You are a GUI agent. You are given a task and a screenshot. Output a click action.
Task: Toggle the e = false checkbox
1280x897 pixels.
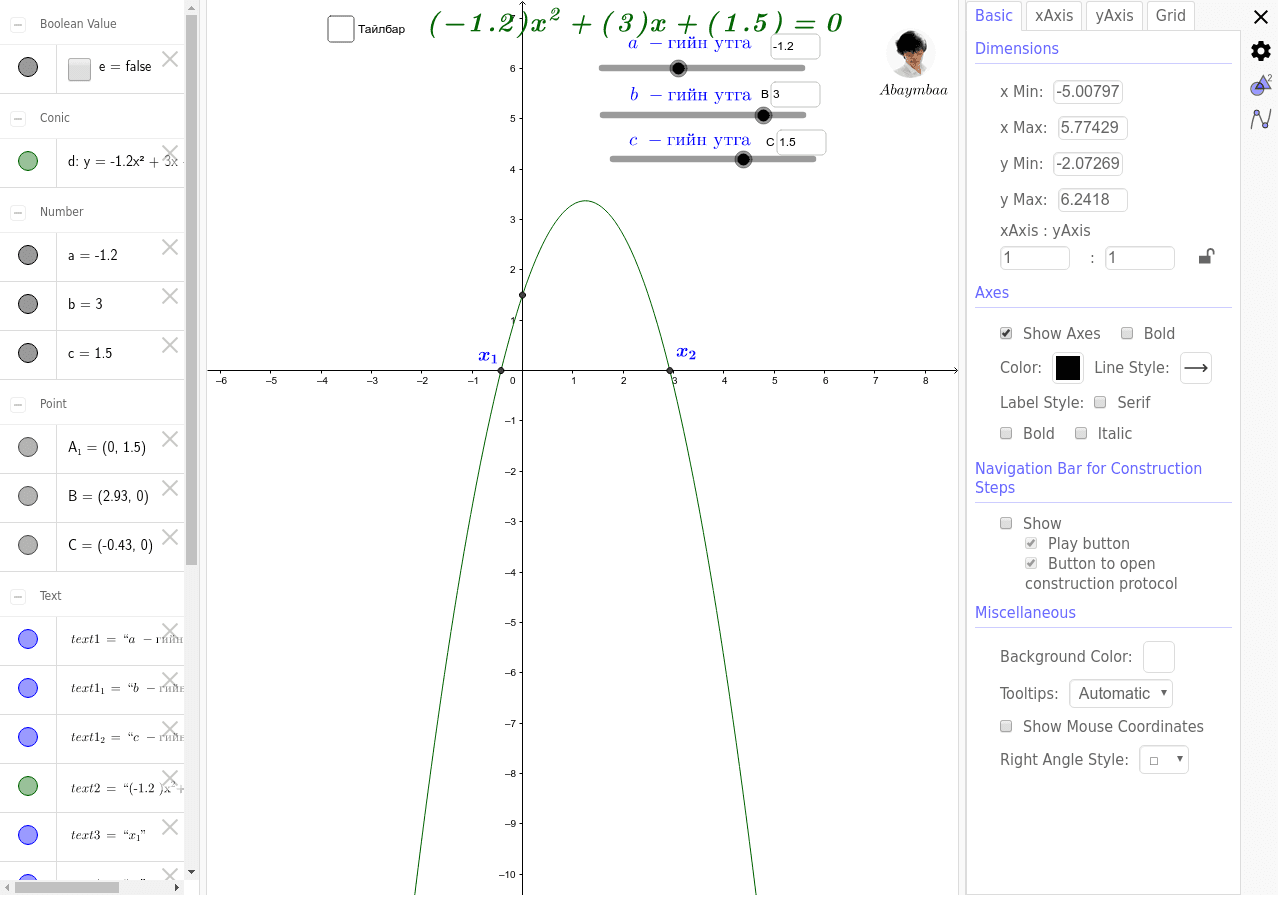click(80, 69)
